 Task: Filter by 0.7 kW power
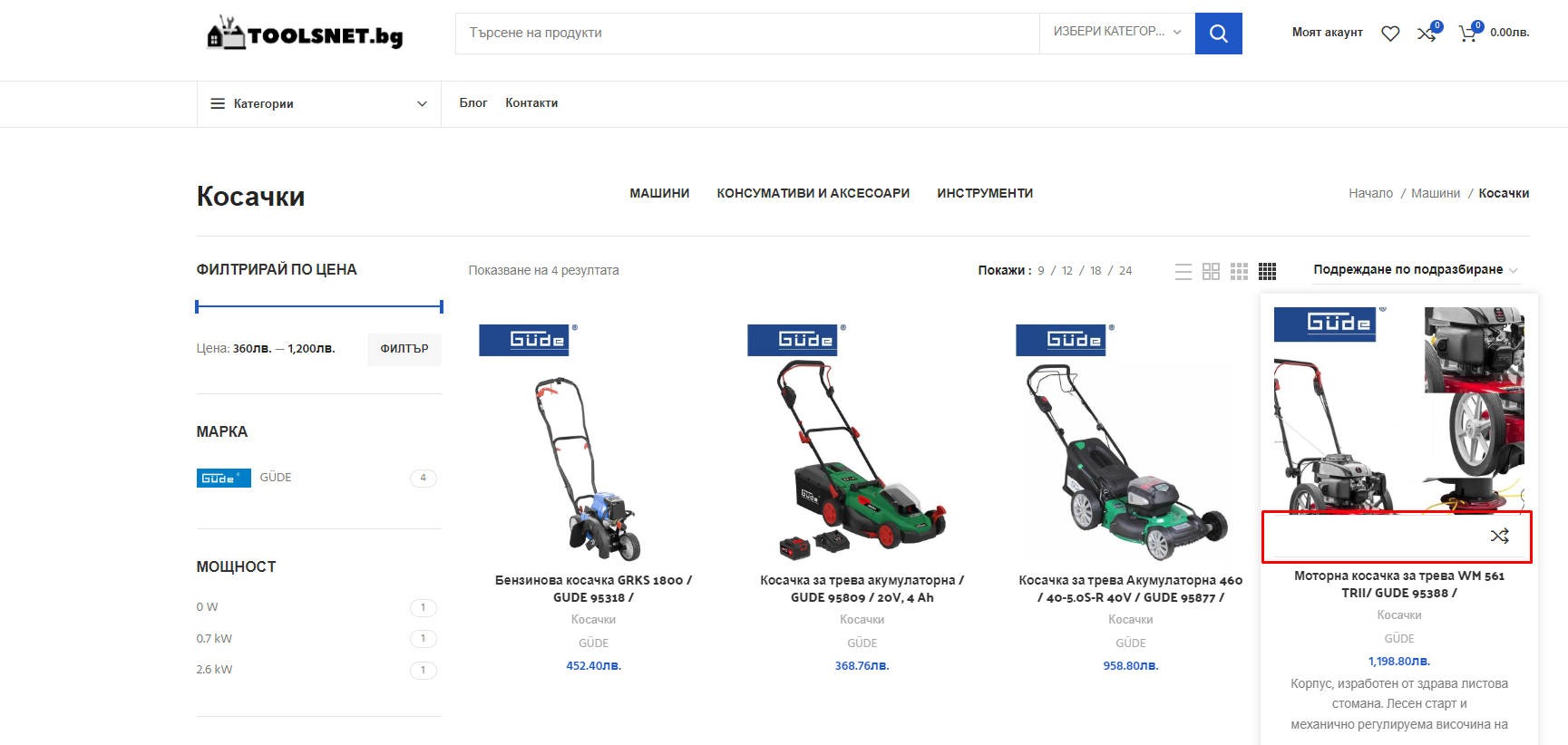[x=214, y=639]
